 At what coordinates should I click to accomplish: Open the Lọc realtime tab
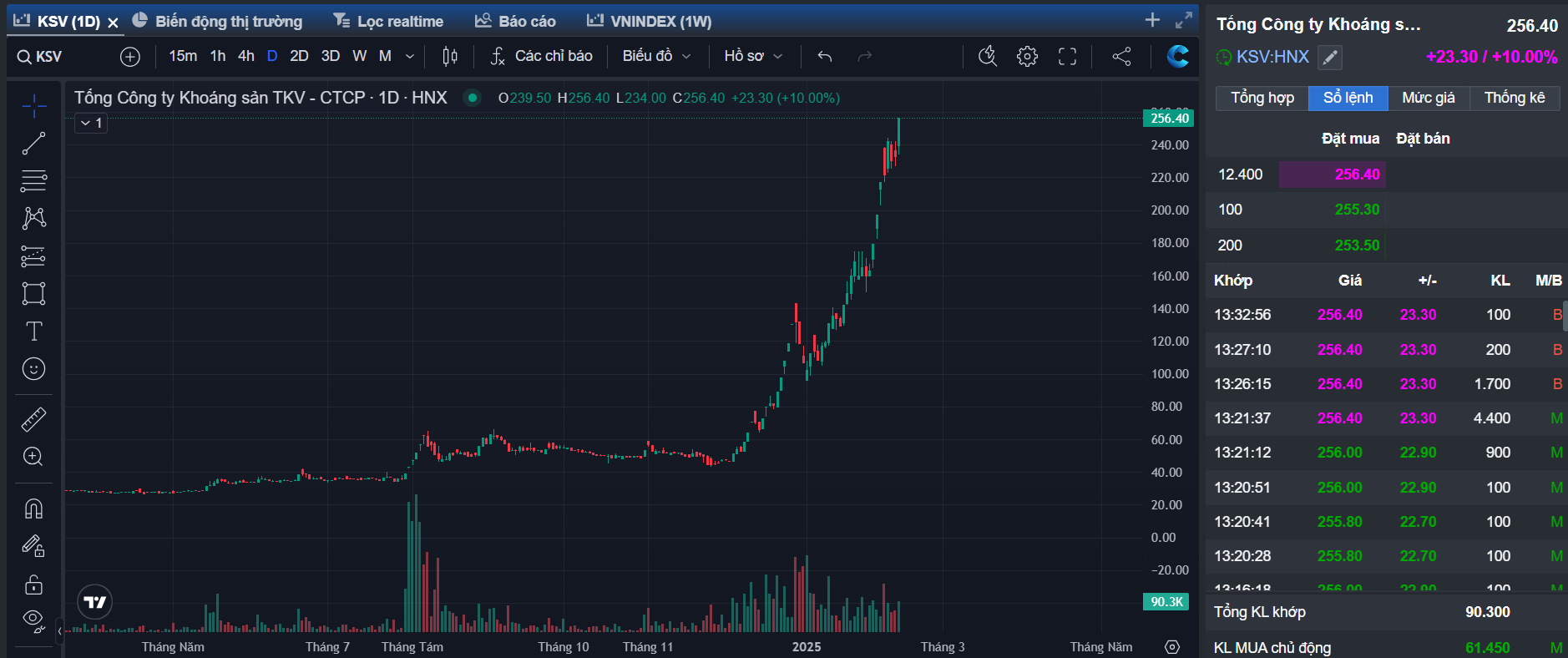click(x=388, y=21)
